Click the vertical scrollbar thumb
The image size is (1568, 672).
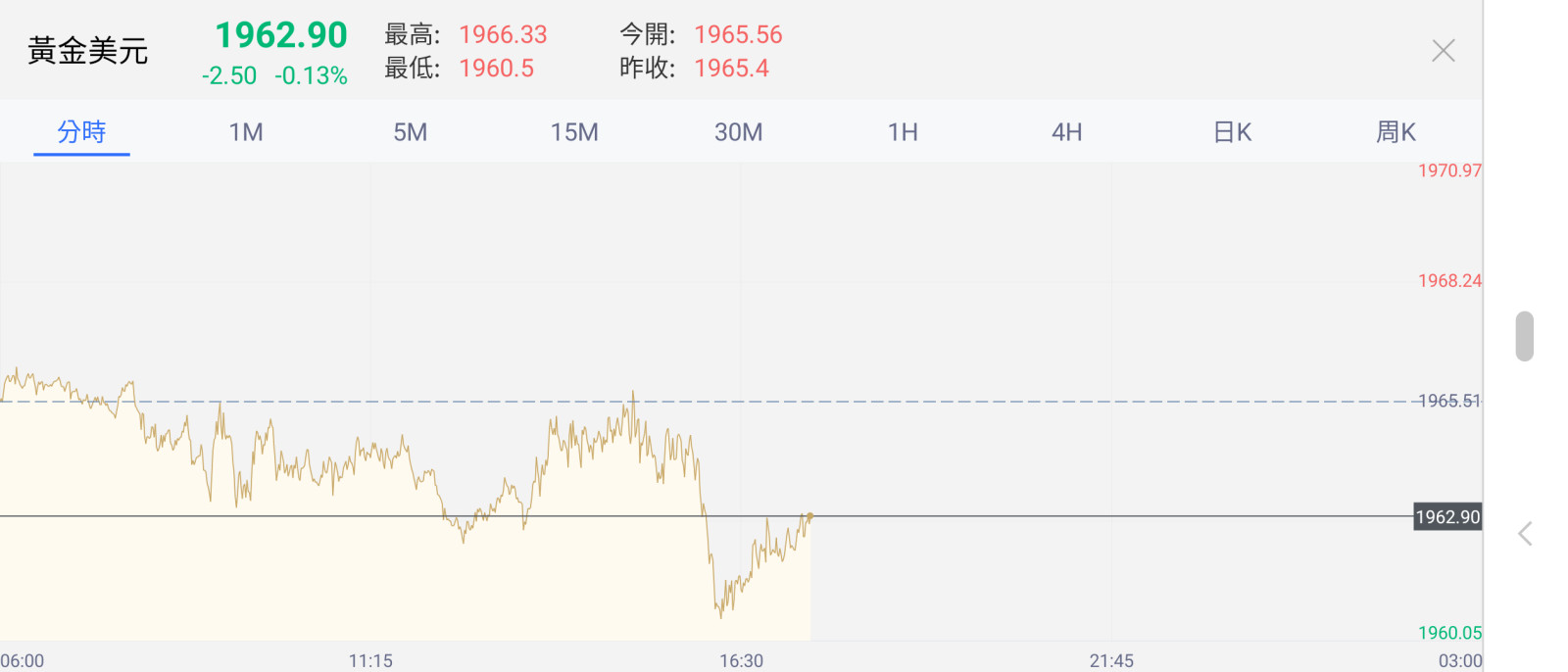click(1524, 336)
